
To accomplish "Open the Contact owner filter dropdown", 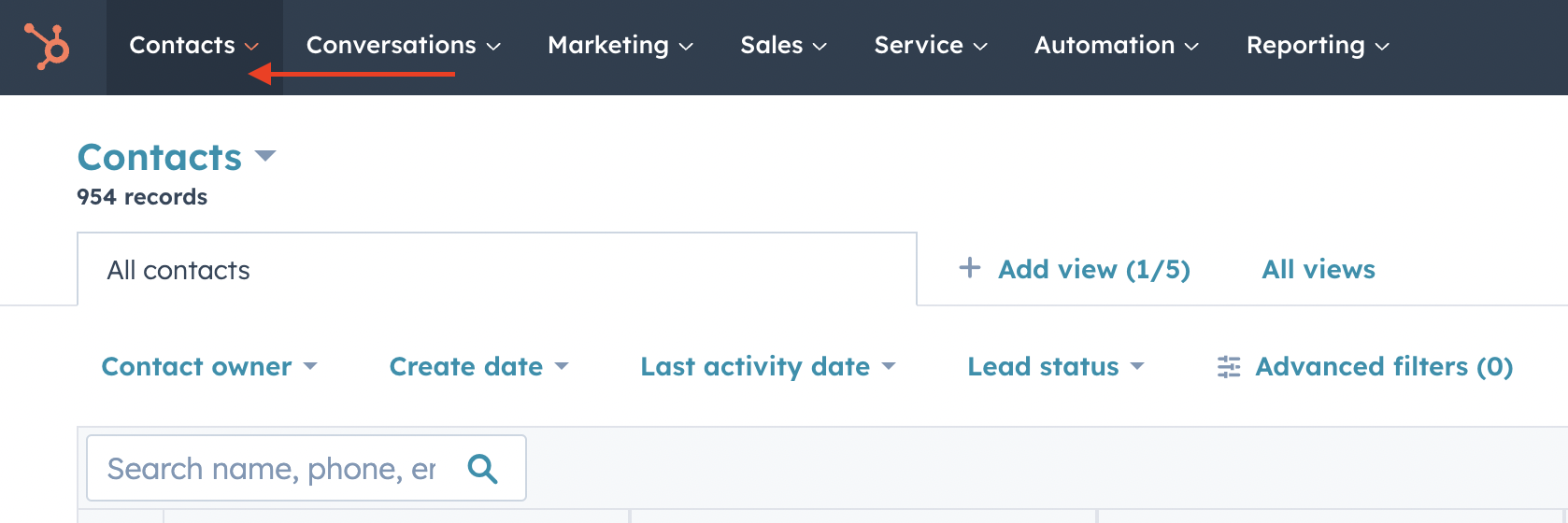I will coord(209,367).
